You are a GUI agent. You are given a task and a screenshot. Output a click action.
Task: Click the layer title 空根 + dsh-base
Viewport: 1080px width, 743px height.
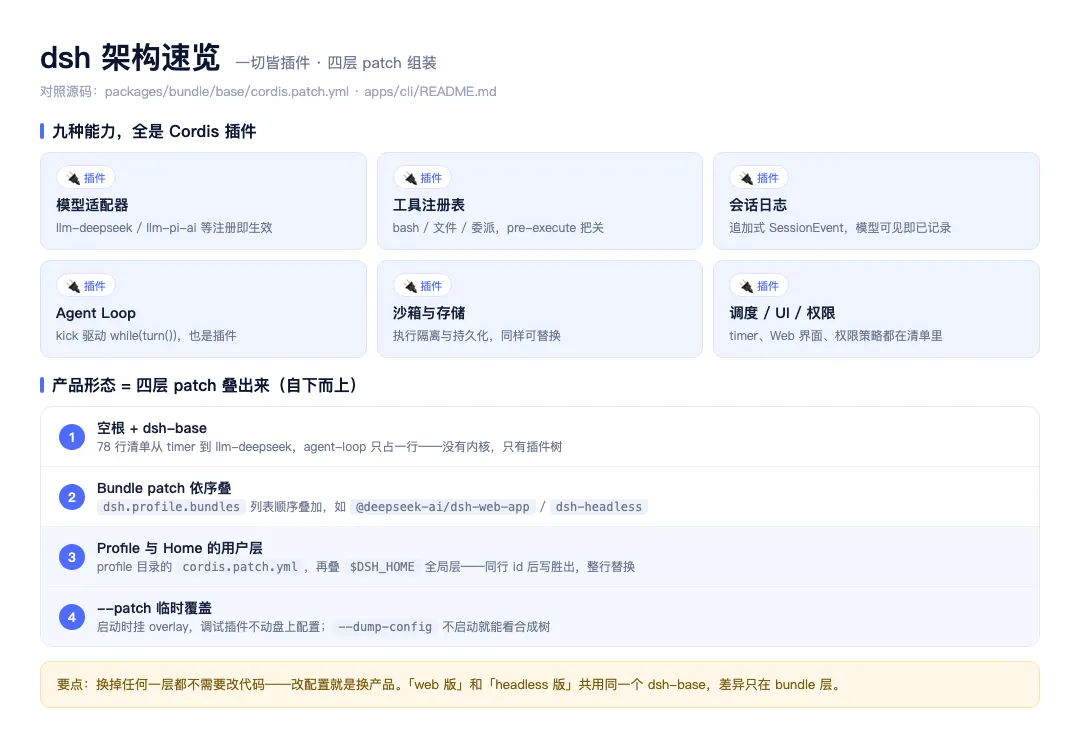coord(152,428)
